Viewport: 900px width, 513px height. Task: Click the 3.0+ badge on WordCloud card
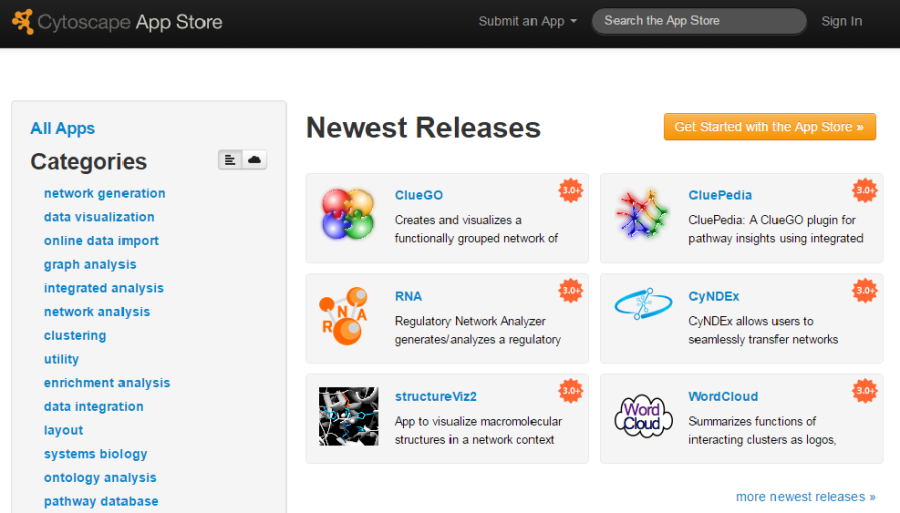864,391
